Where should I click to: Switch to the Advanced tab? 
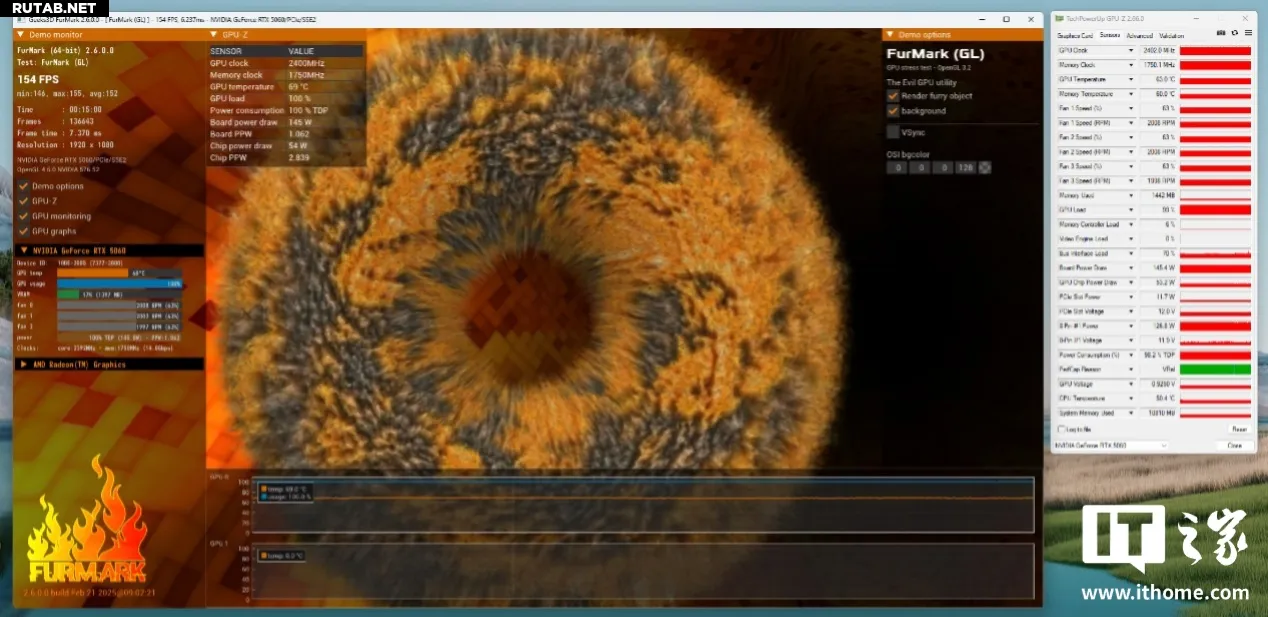tap(1139, 36)
